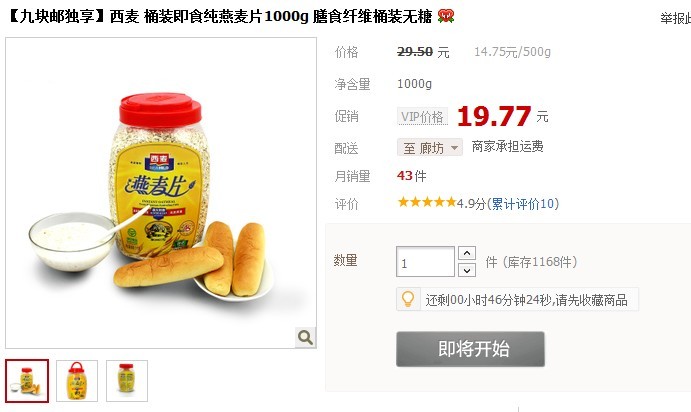Screen dimensions: 691x412
Task: Click the 即将开始 button
Action: pos(470,349)
